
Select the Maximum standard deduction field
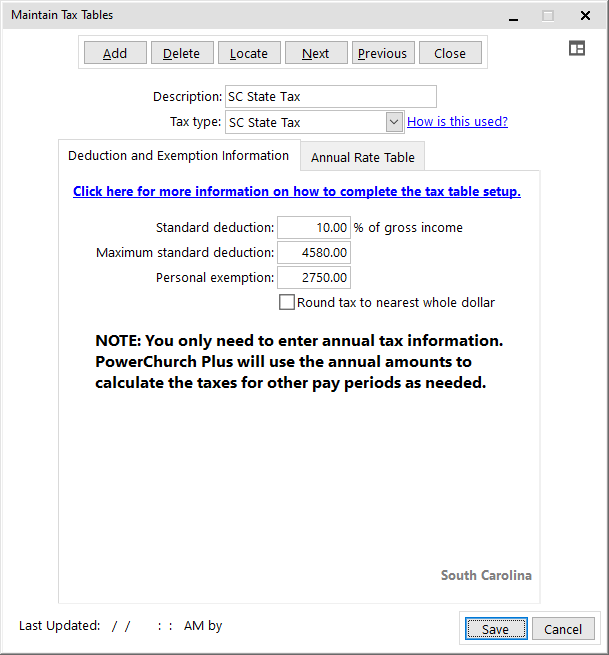(x=313, y=253)
